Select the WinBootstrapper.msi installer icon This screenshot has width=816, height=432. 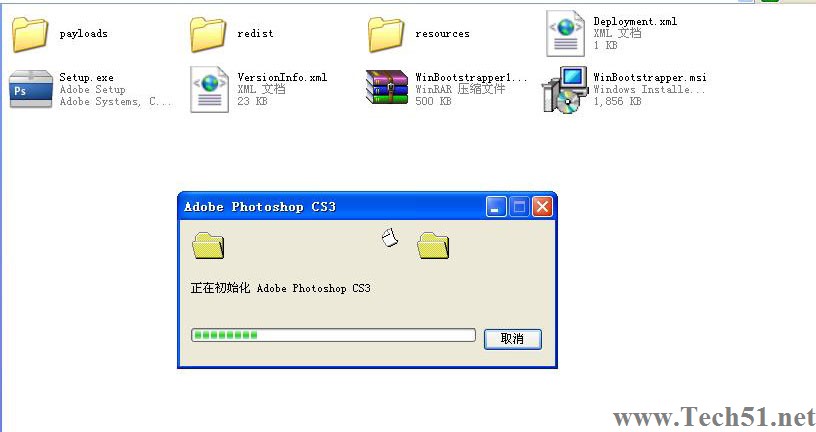pos(564,89)
